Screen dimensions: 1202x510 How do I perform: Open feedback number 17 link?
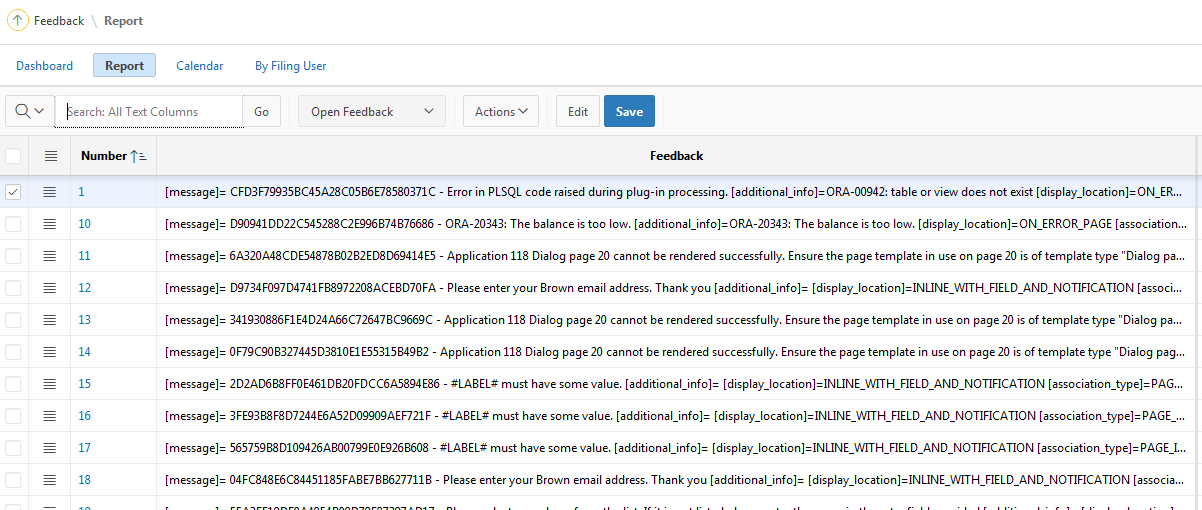[x=85, y=448]
